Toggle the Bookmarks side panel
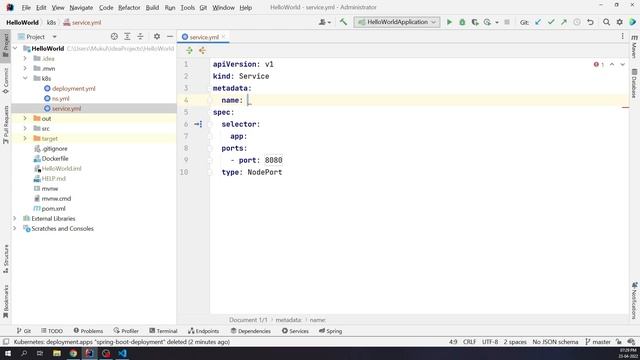The image size is (640, 360). (6, 301)
